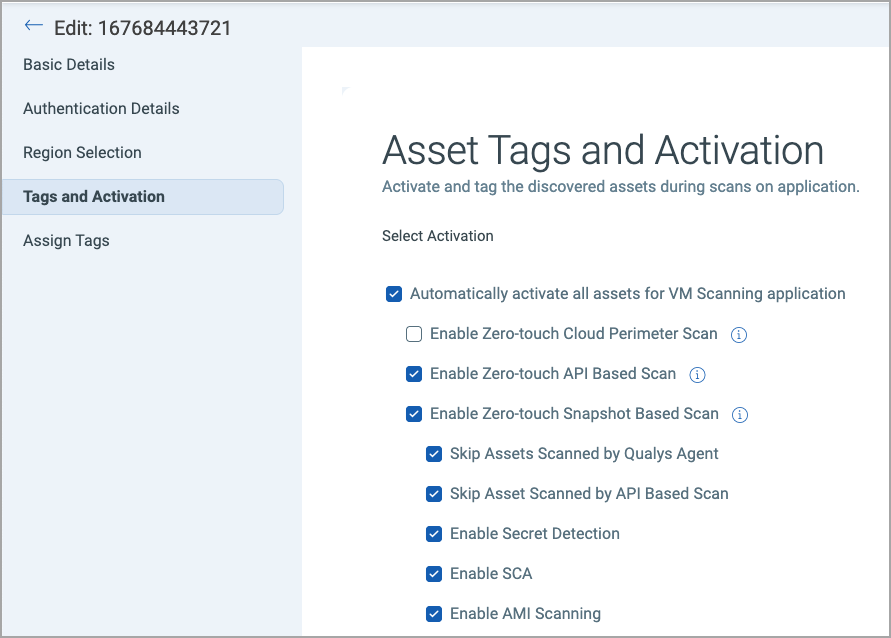Enable Zero-touch Cloud Perimeter Scan checkbox
Screen dimensions: 891x638
click(x=414, y=334)
